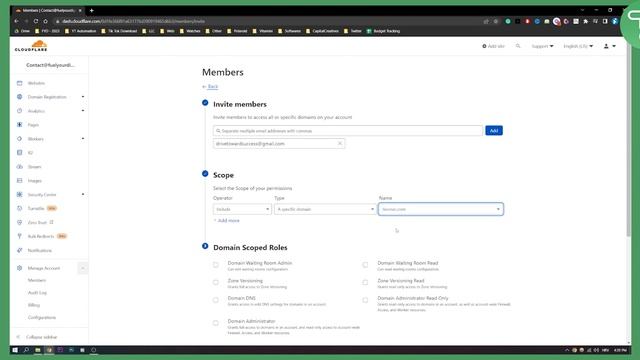640x360 pixels.
Task: Check the Domain Administrator role
Action: pyautogui.click(x=216, y=323)
